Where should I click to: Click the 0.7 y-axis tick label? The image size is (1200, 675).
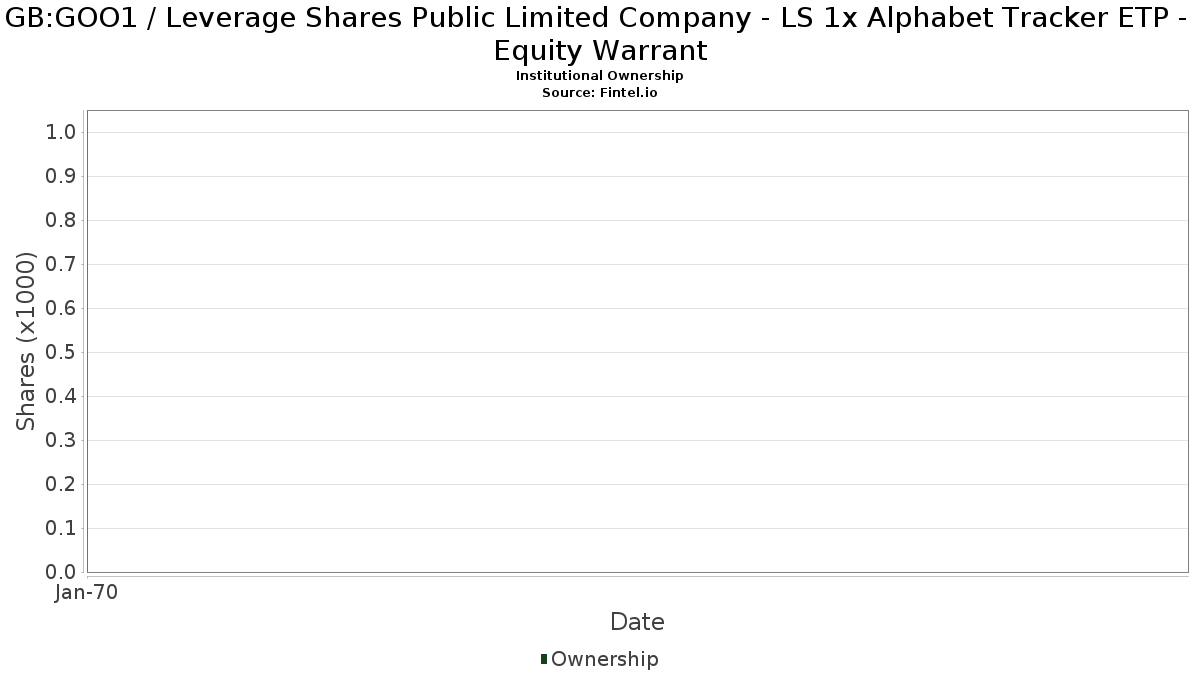62,265
